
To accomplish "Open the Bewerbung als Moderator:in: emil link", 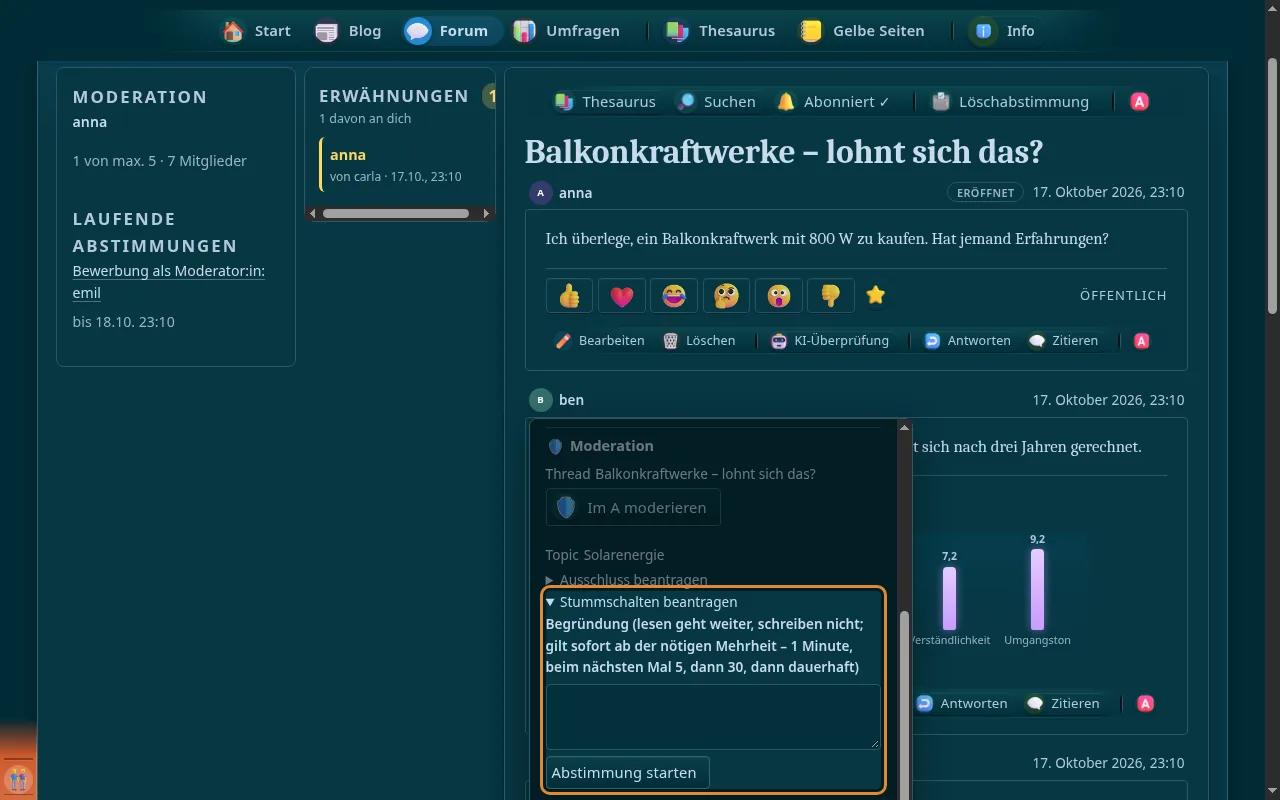I will pos(169,282).
